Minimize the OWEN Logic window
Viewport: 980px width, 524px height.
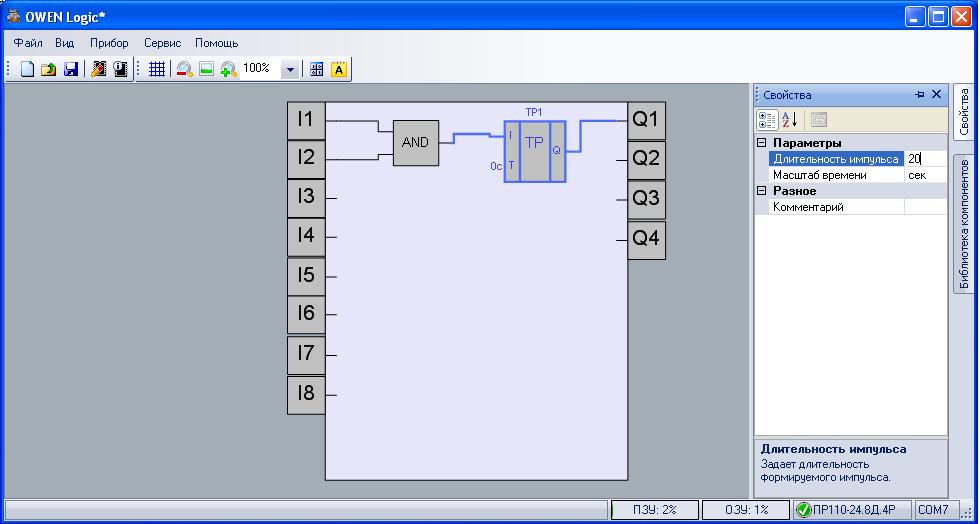[x=916, y=17]
